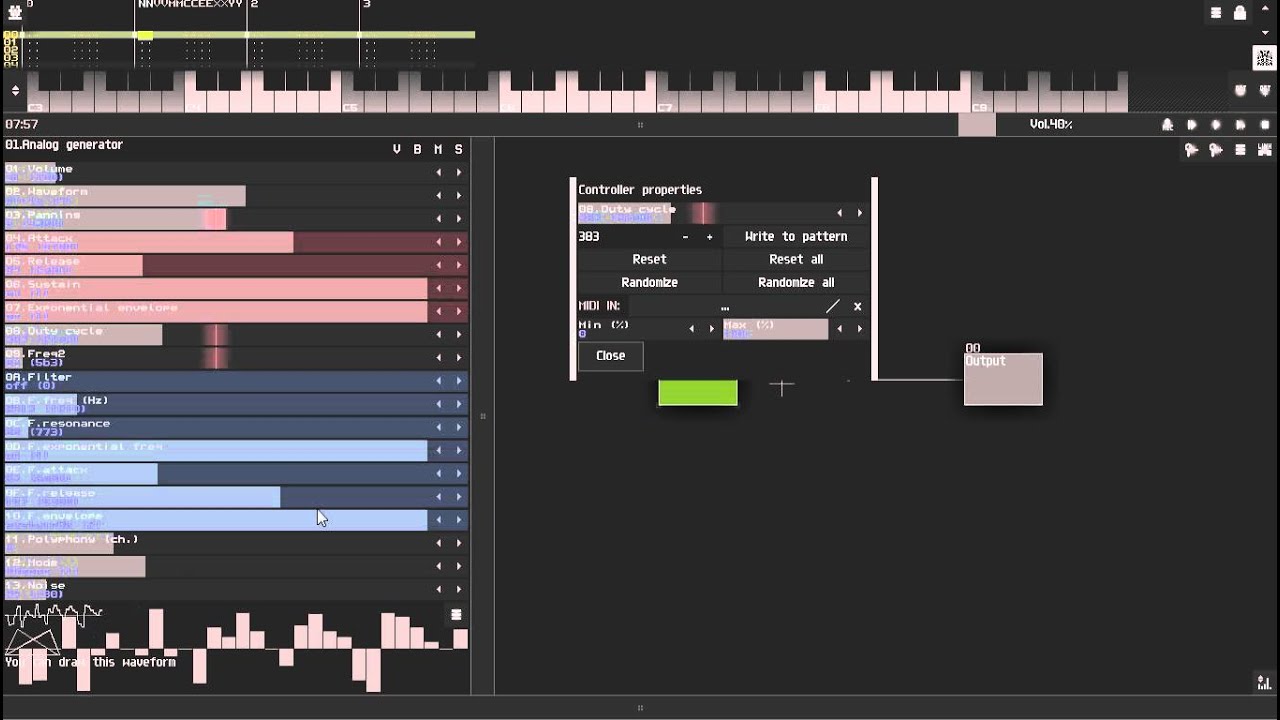This screenshot has width=1280, height=720.
Task: Decrease Polyphony with left arrow
Action: pyautogui.click(x=438, y=543)
